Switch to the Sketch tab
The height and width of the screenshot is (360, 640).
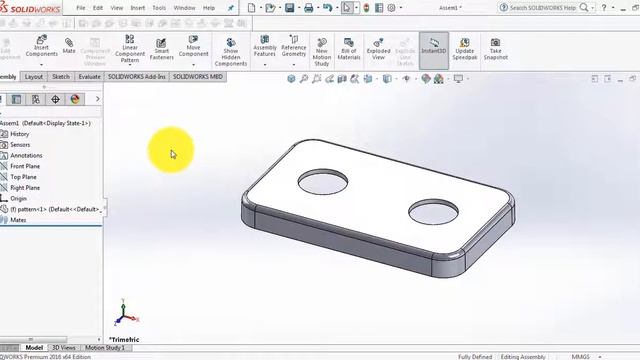[61, 77]
